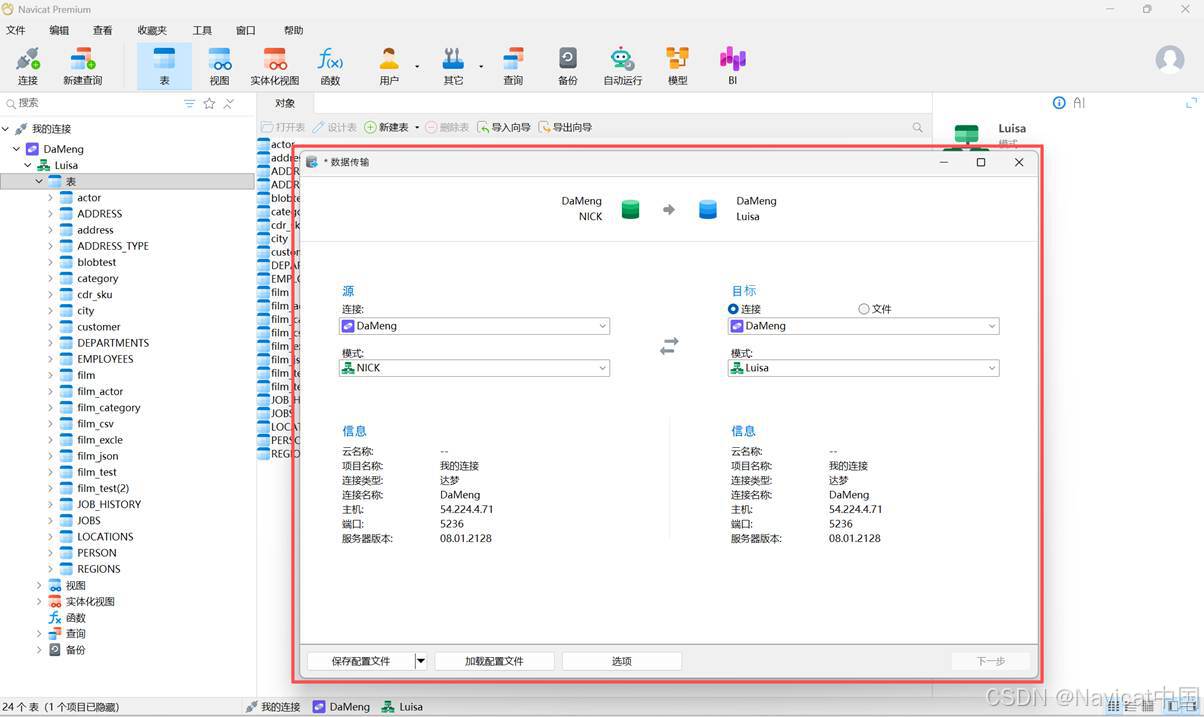Select the JOB_HISTORY table in tree
The height and width of the screenshot is (717, 1204).
pos(109,505)
